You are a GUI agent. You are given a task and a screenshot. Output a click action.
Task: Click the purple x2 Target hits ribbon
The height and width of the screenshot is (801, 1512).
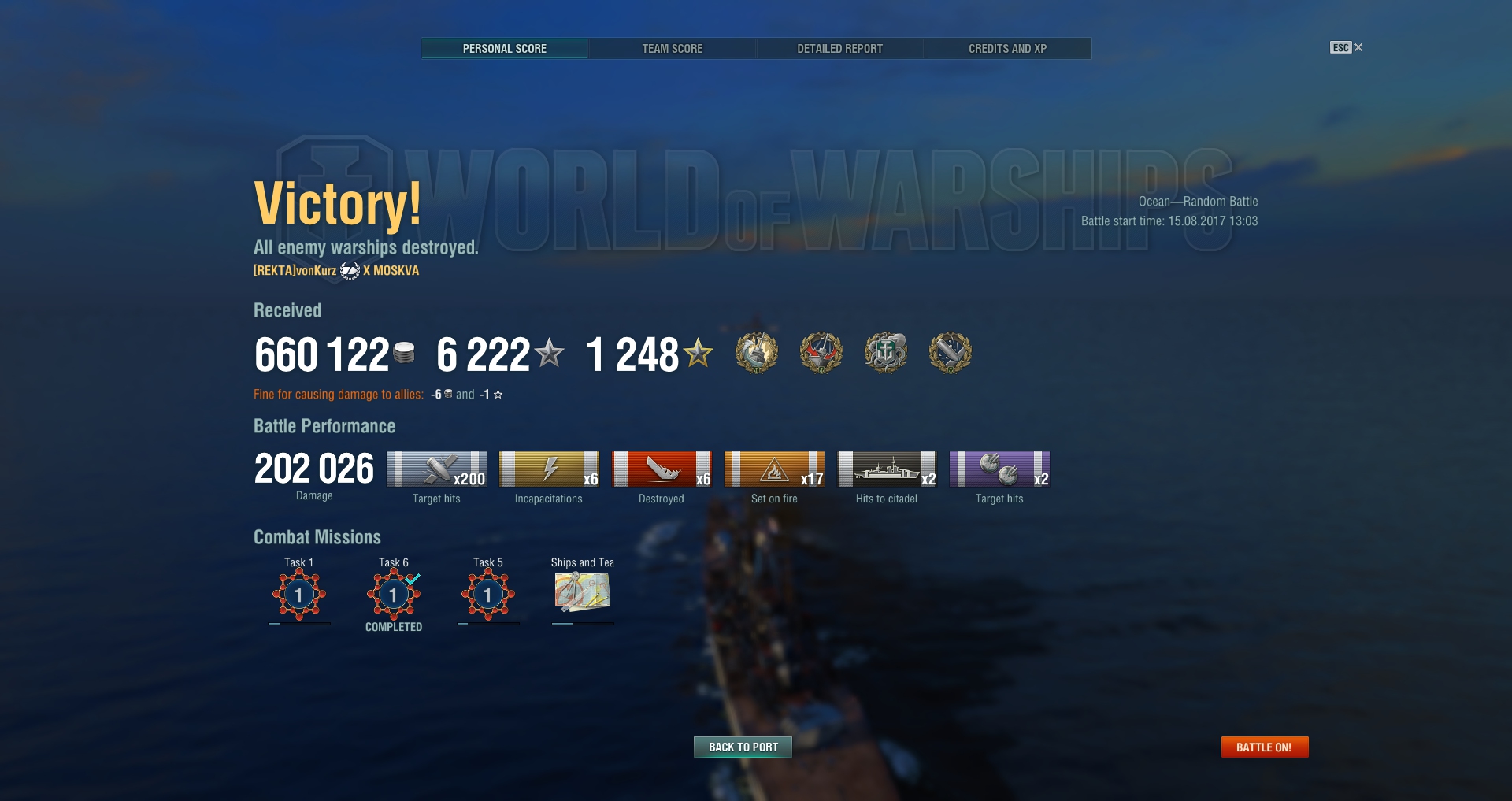[999, 469]
